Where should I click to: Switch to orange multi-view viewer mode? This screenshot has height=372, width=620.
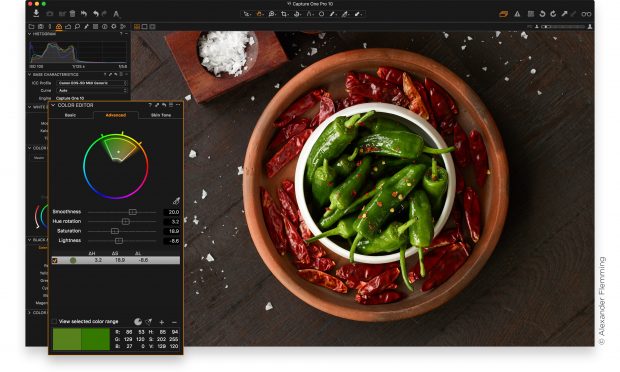click(137, 26)
